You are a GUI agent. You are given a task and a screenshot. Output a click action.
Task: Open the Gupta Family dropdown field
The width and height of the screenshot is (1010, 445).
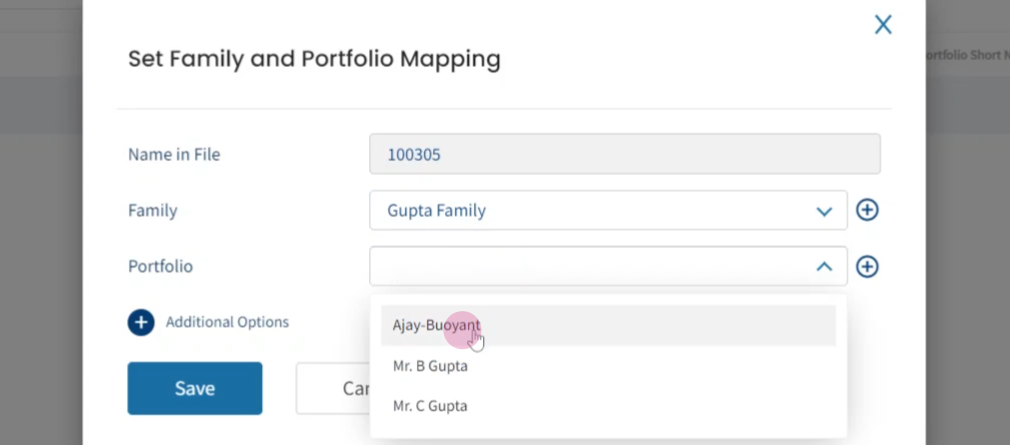[x=608, y=210]
